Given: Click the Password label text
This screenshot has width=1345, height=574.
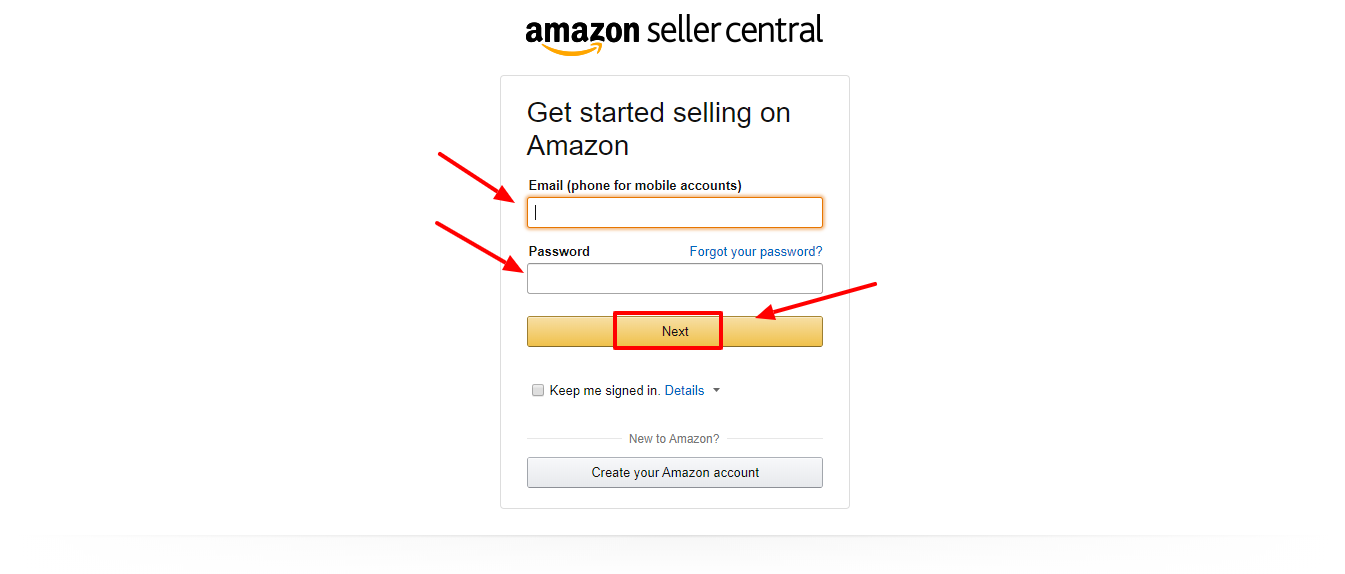Looking at the screenshot, I should [559, 251].
